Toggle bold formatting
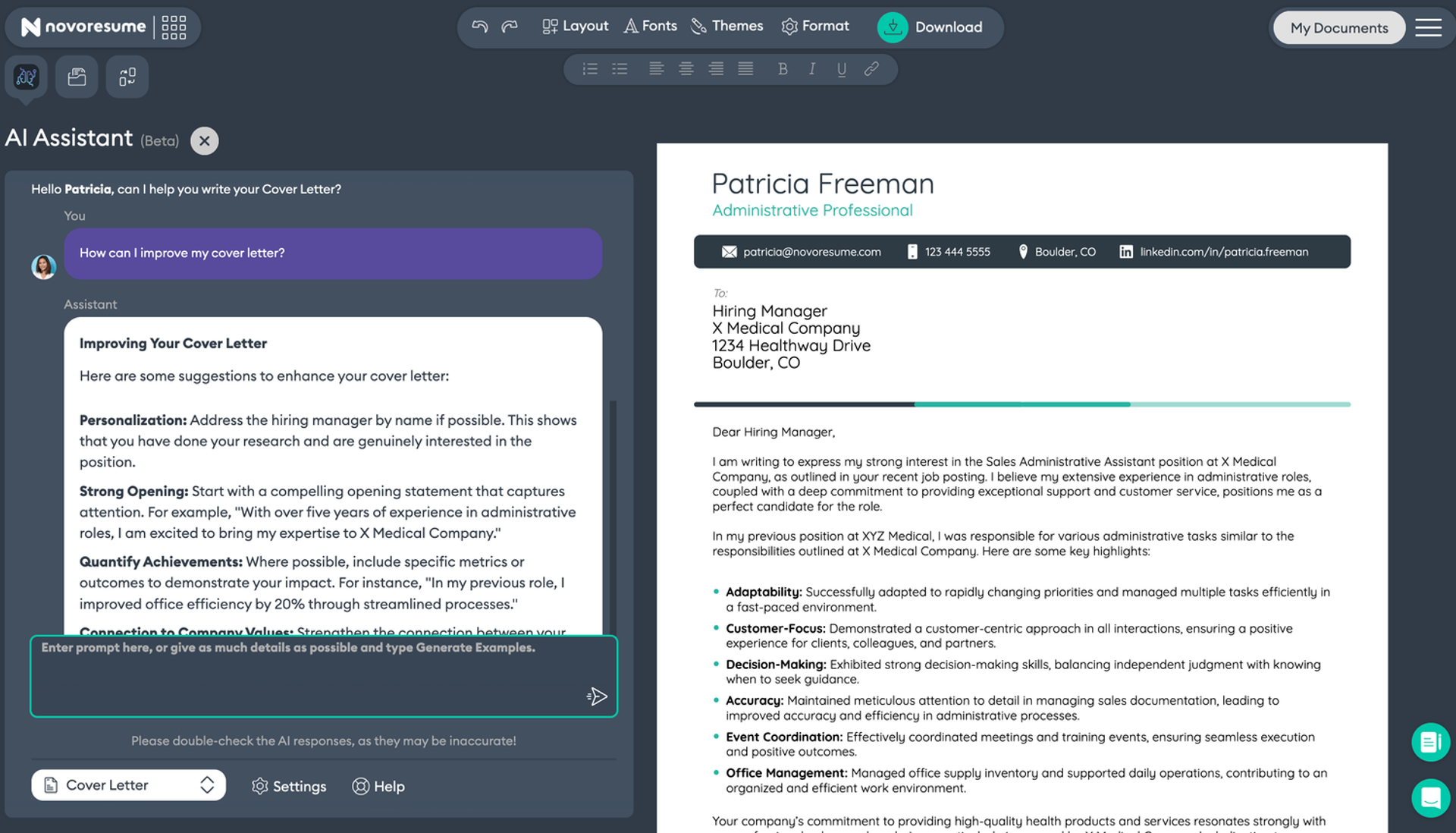1456x833 pixels. [783, 69]
